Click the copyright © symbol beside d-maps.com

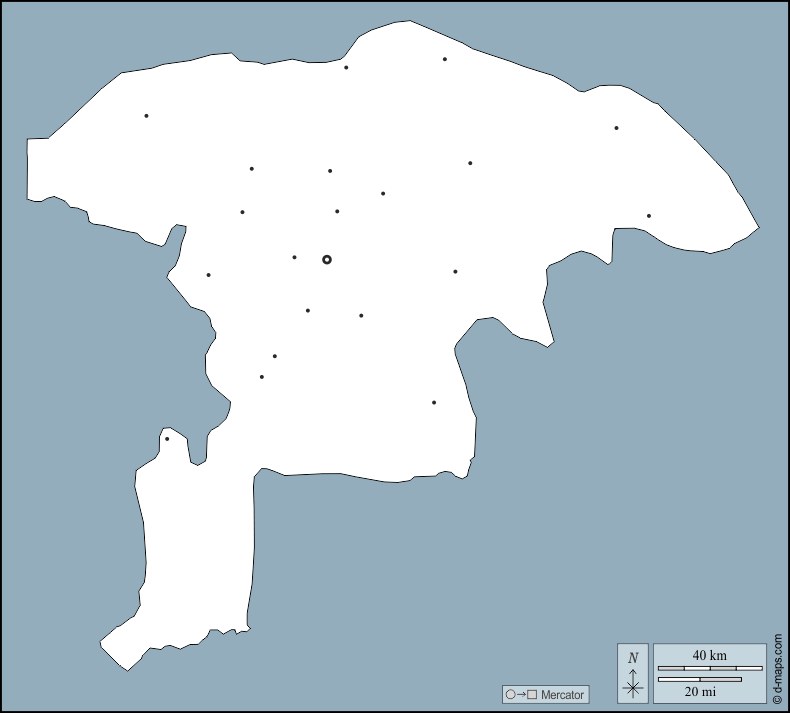tap(778, 697)
